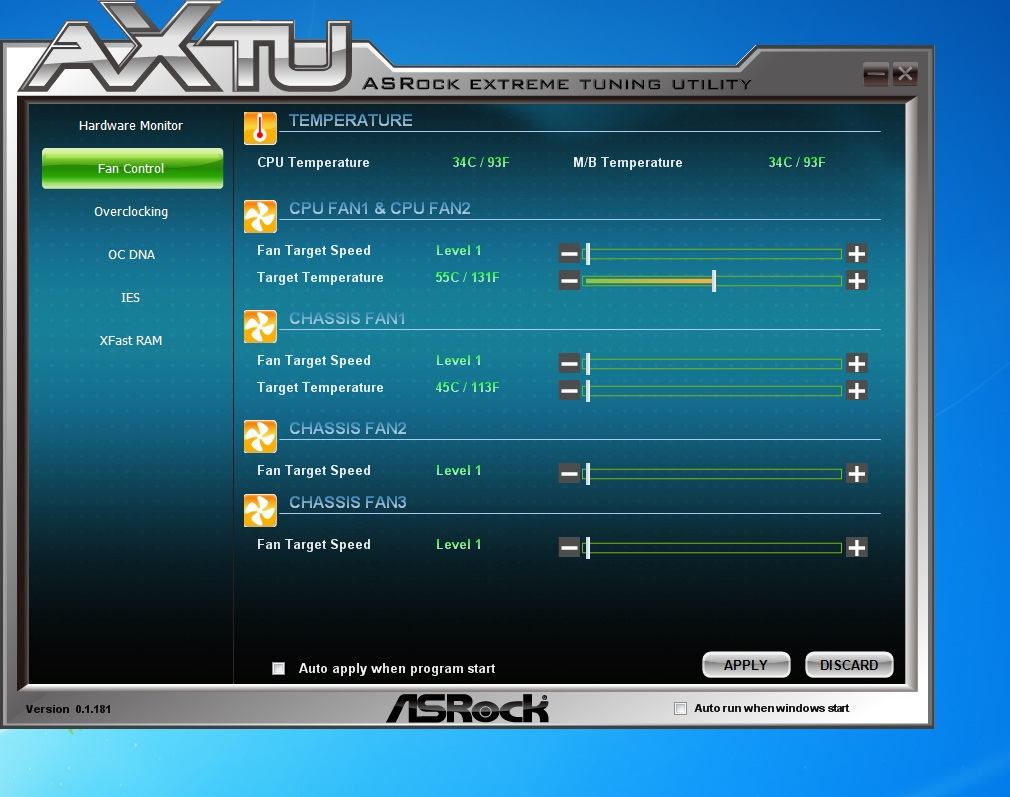1010x797 pixels.
Task: Open the IES section
Action: [x=130, y=298]
